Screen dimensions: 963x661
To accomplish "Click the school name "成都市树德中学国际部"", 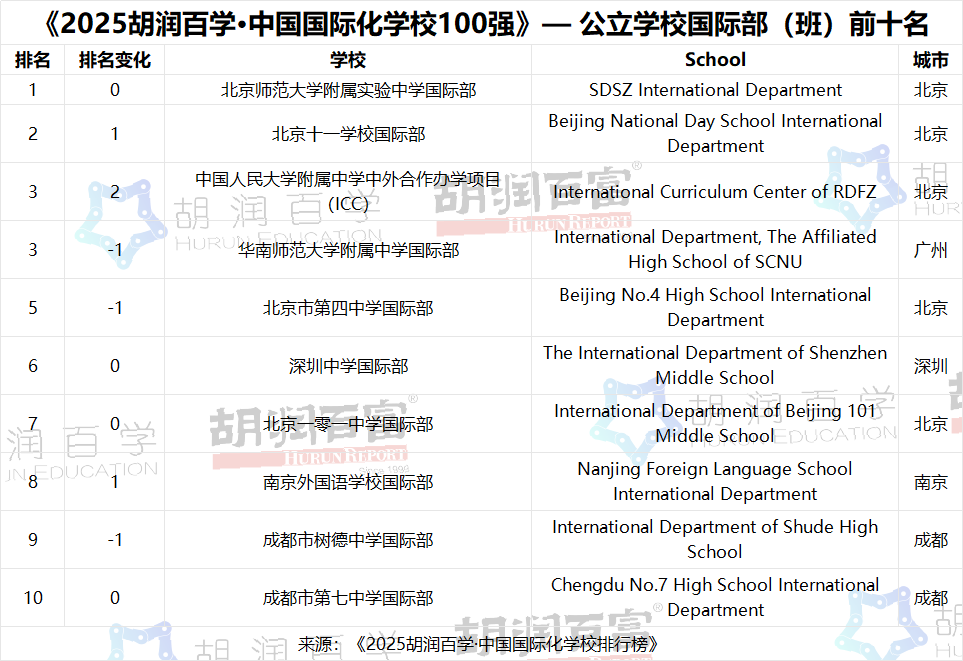I will coord(348,540).
